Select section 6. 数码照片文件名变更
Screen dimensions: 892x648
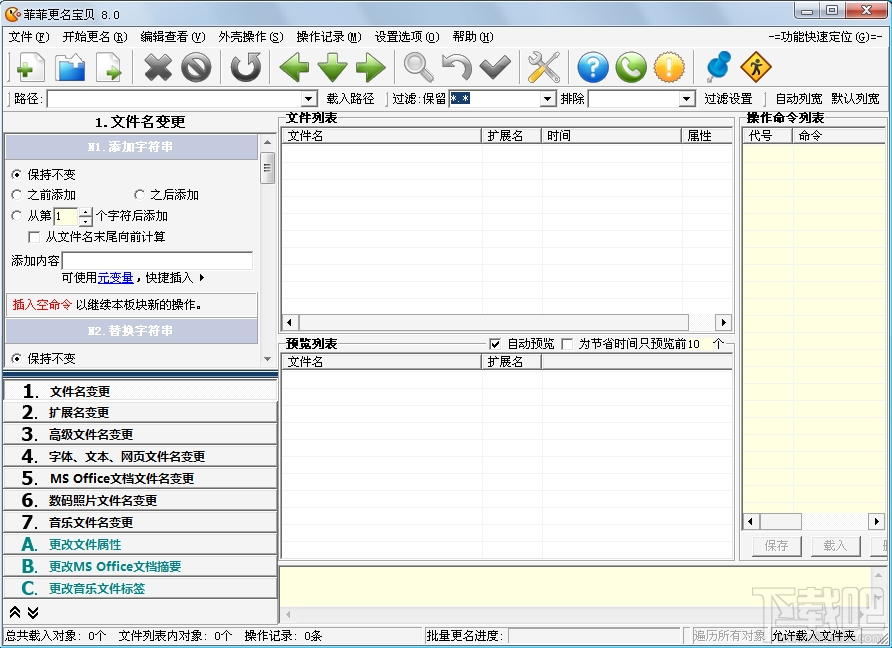pyautogui.click(x=140, y=500)
